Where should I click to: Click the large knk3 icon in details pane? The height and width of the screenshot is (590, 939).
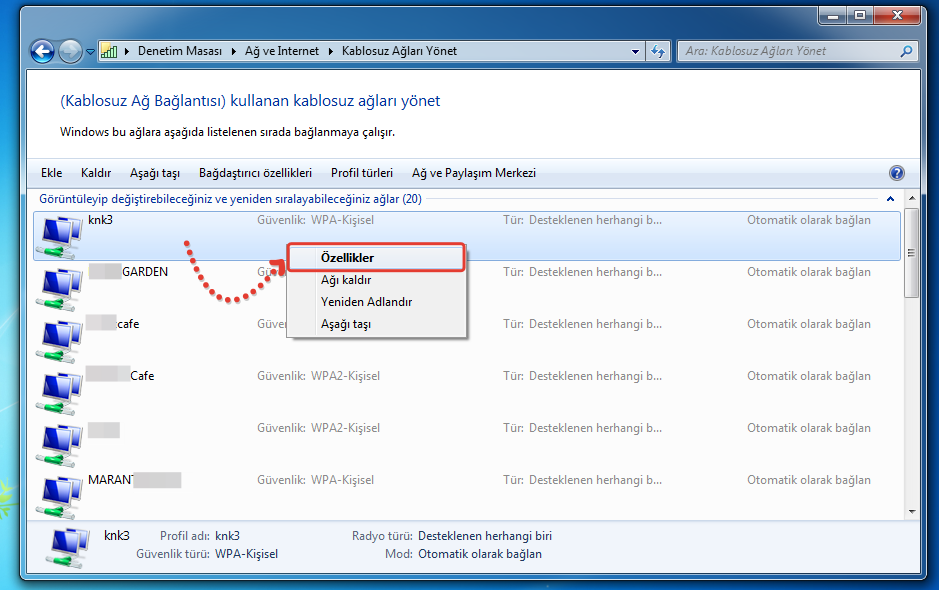pyautogui.click(x=71, y=545)
